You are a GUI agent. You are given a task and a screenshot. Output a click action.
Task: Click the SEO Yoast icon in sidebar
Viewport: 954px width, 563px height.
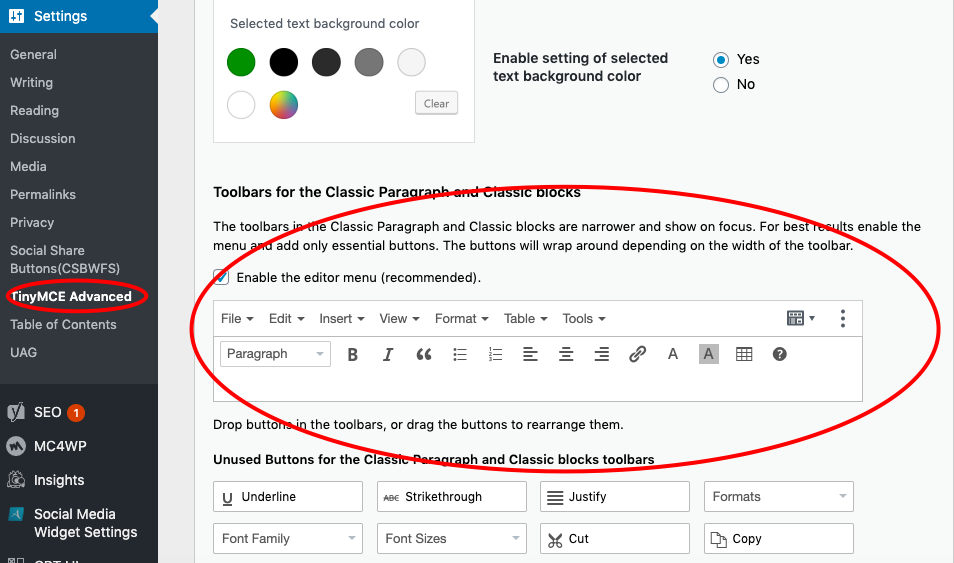click(16, 412)
